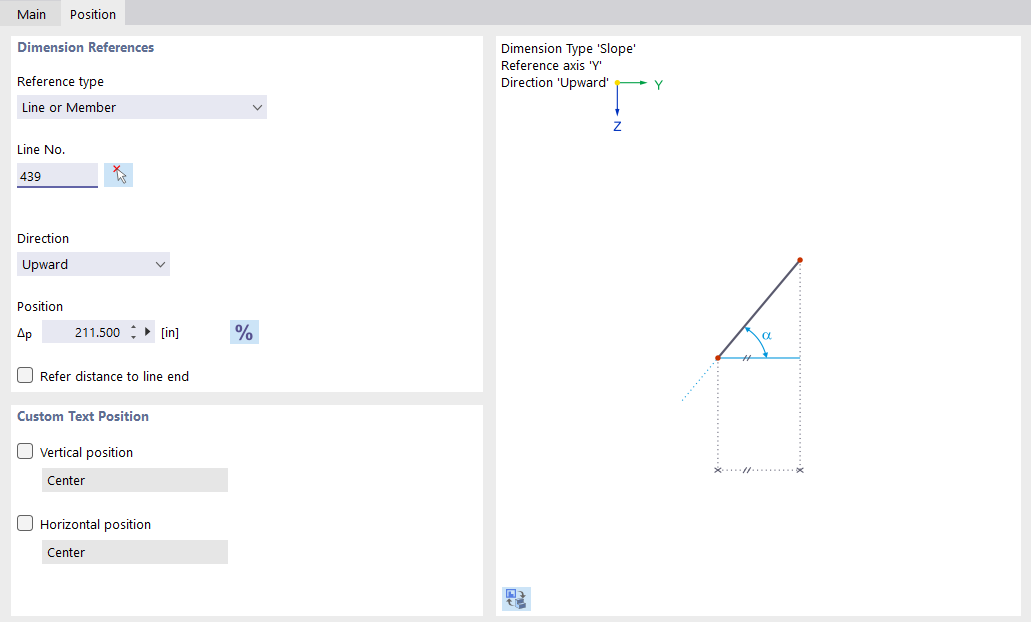1031x622 pixels.
Task: Click the preview synchronization icon below the graphic
Action: tap(516, 598)
